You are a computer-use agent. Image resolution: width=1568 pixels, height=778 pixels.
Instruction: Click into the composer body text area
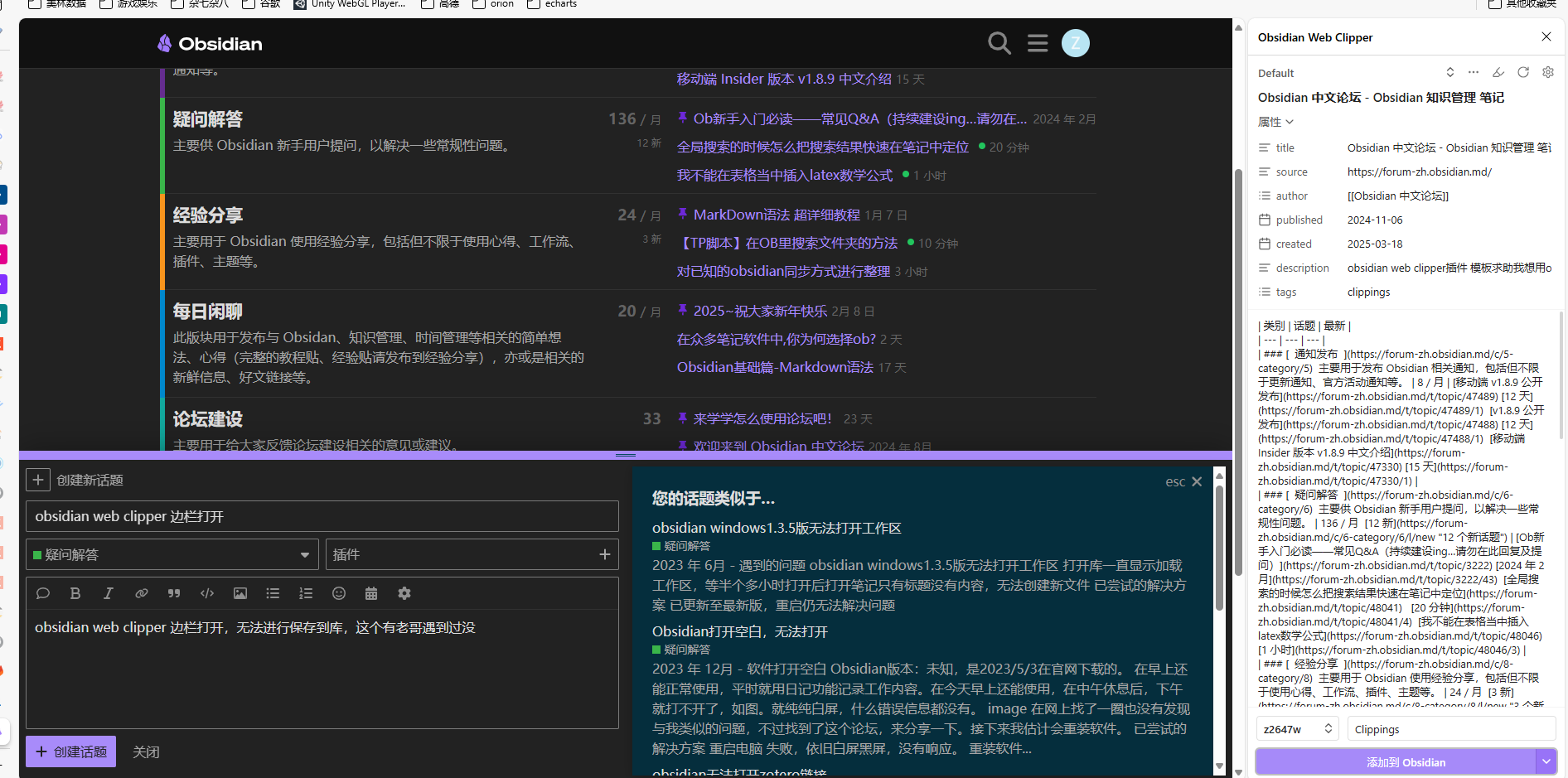(322, 669)
